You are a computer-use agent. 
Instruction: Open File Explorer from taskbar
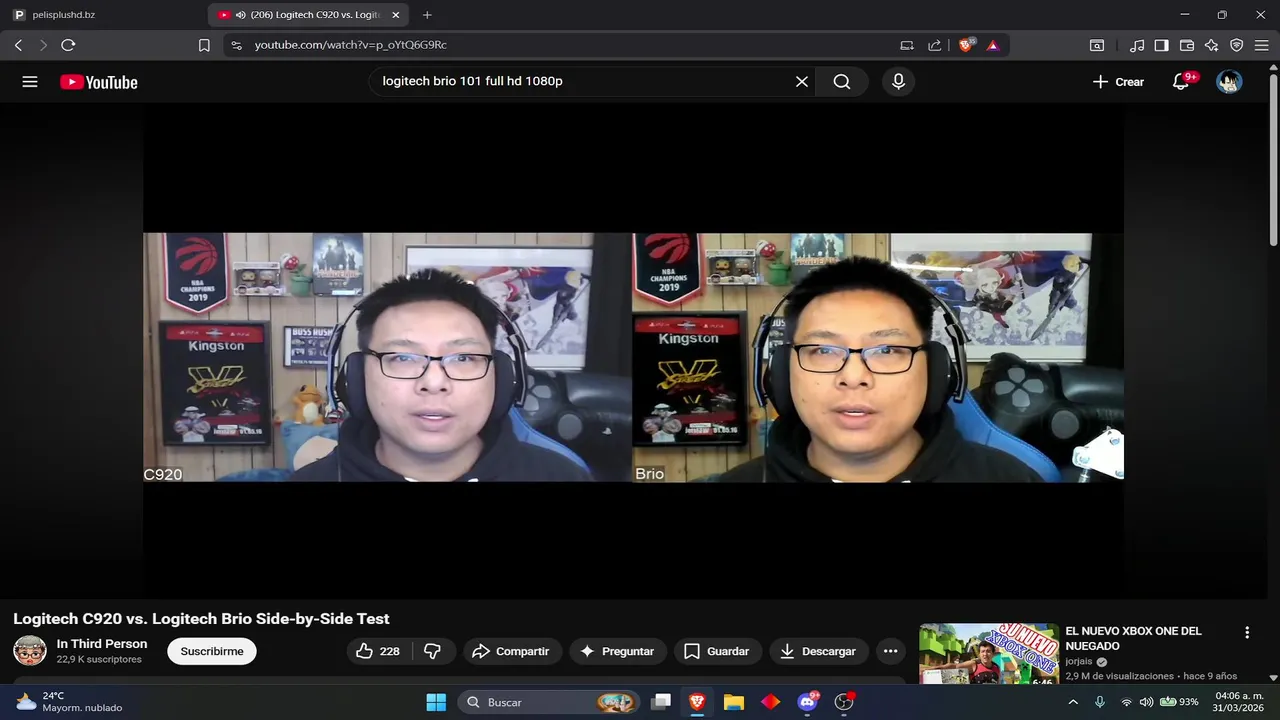(x=734, y=702)
